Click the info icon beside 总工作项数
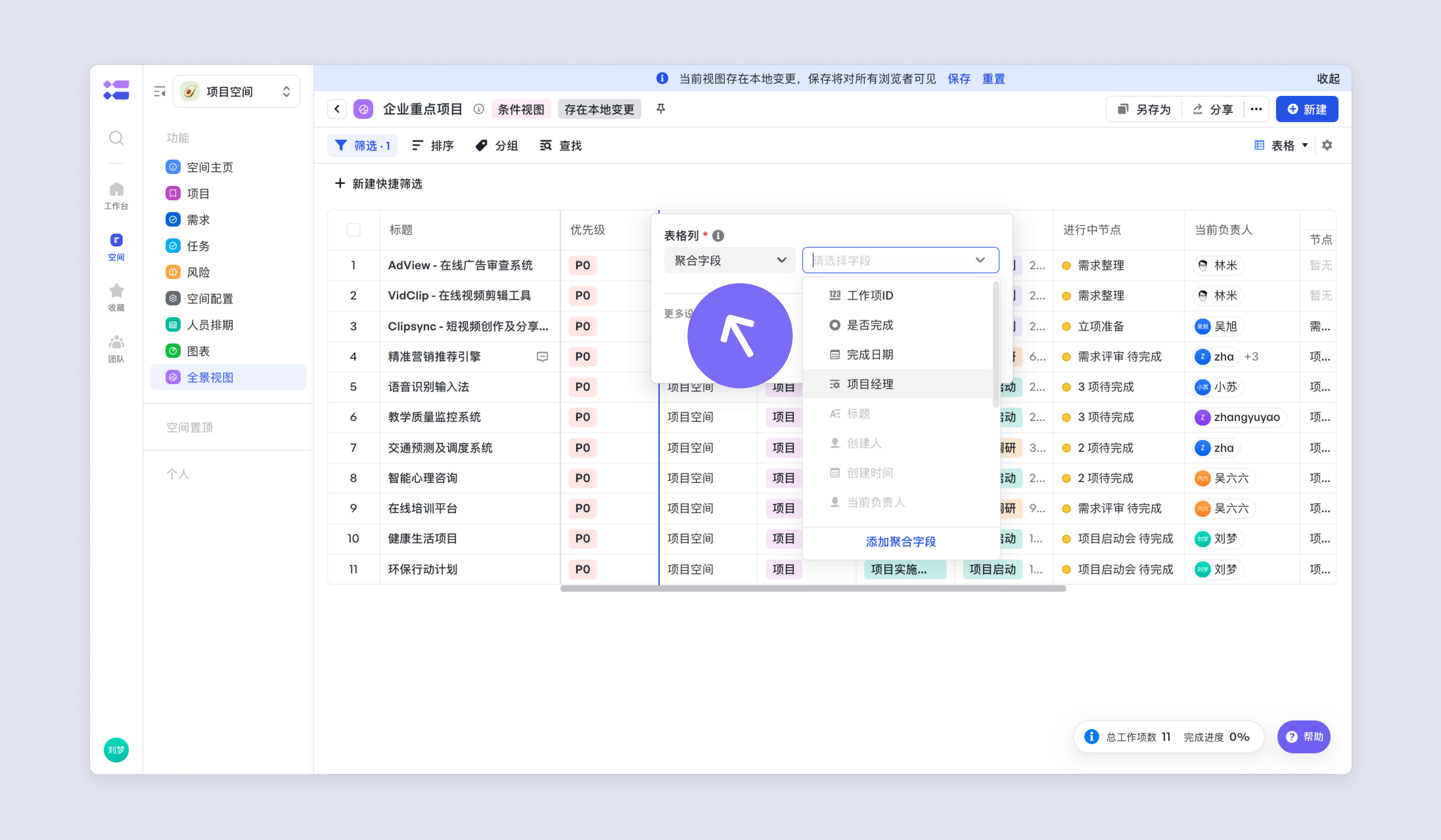 [x=1091, y=737]
